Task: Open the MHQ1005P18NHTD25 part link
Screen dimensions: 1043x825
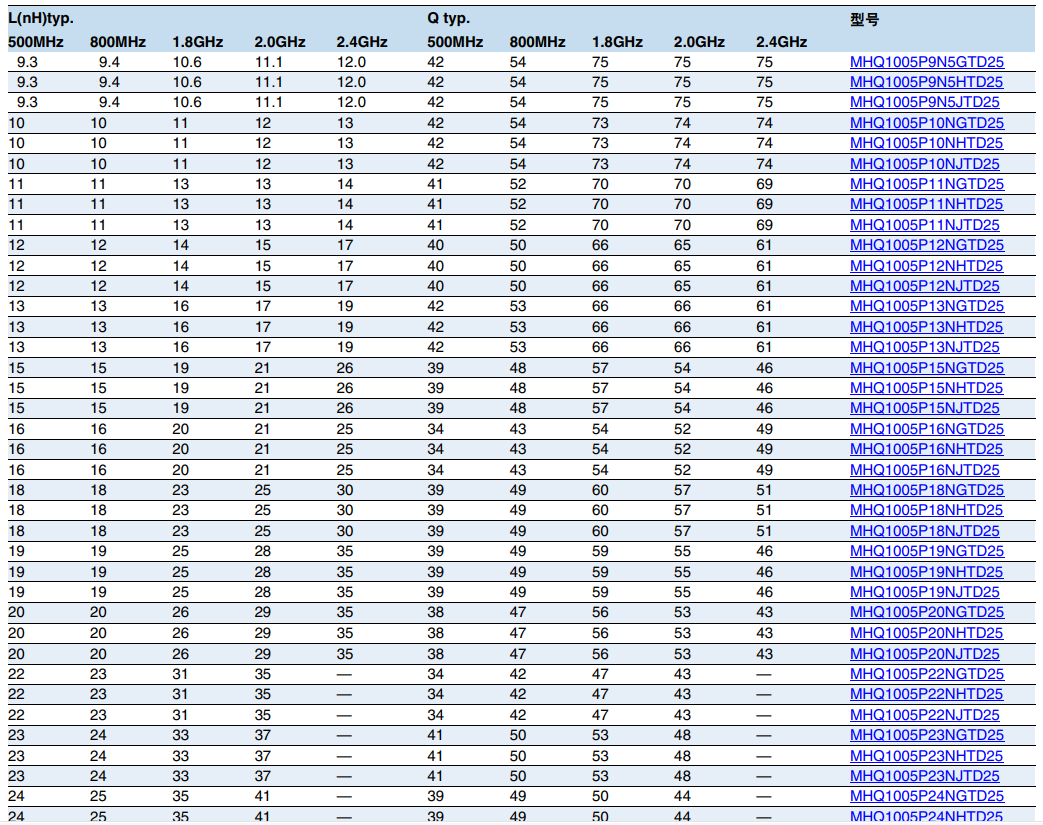Action: click(926, 510)
